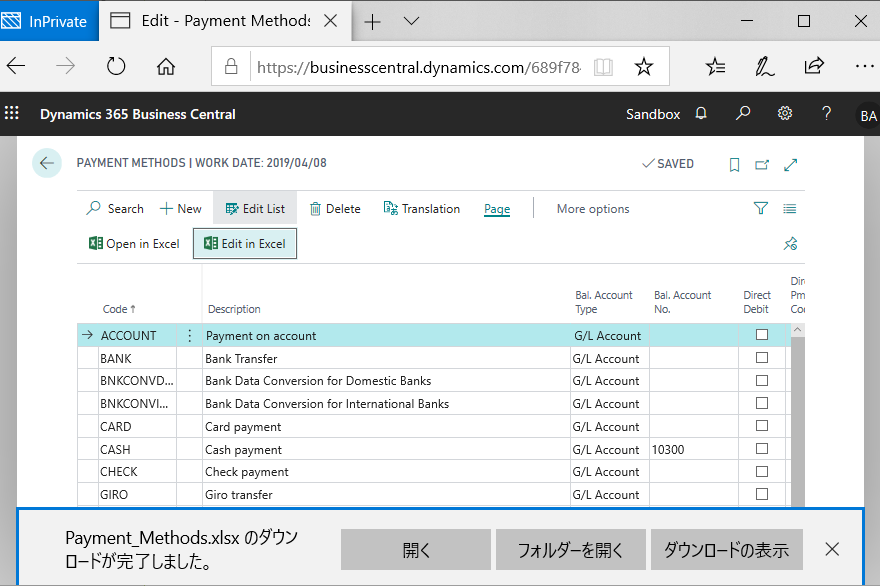Click the browser share icon

click(x=814, y=66)
